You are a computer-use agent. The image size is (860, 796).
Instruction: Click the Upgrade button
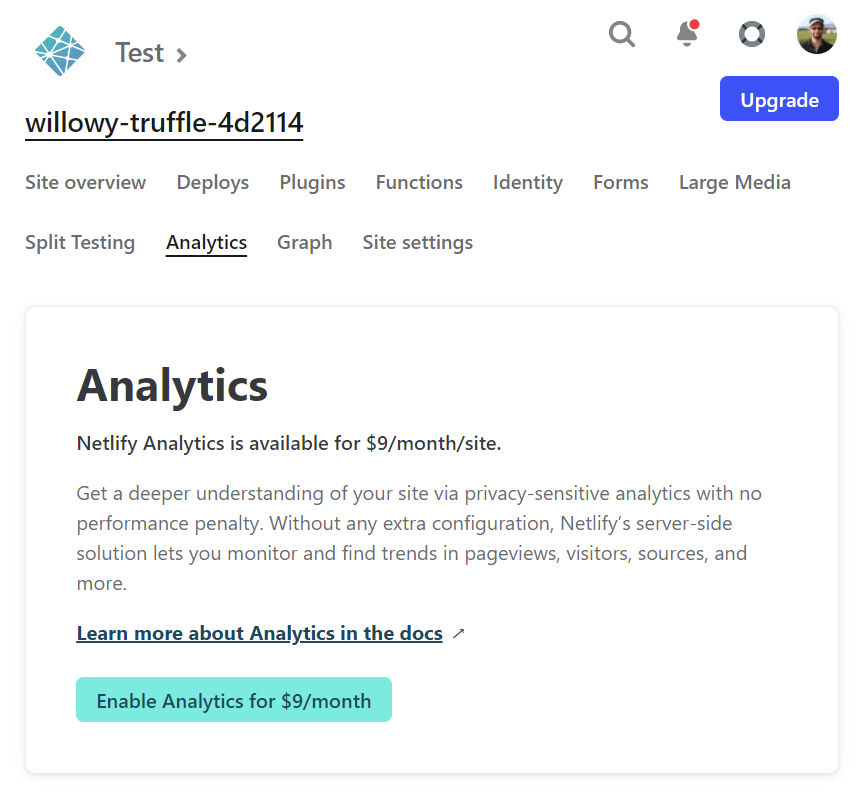779,99
